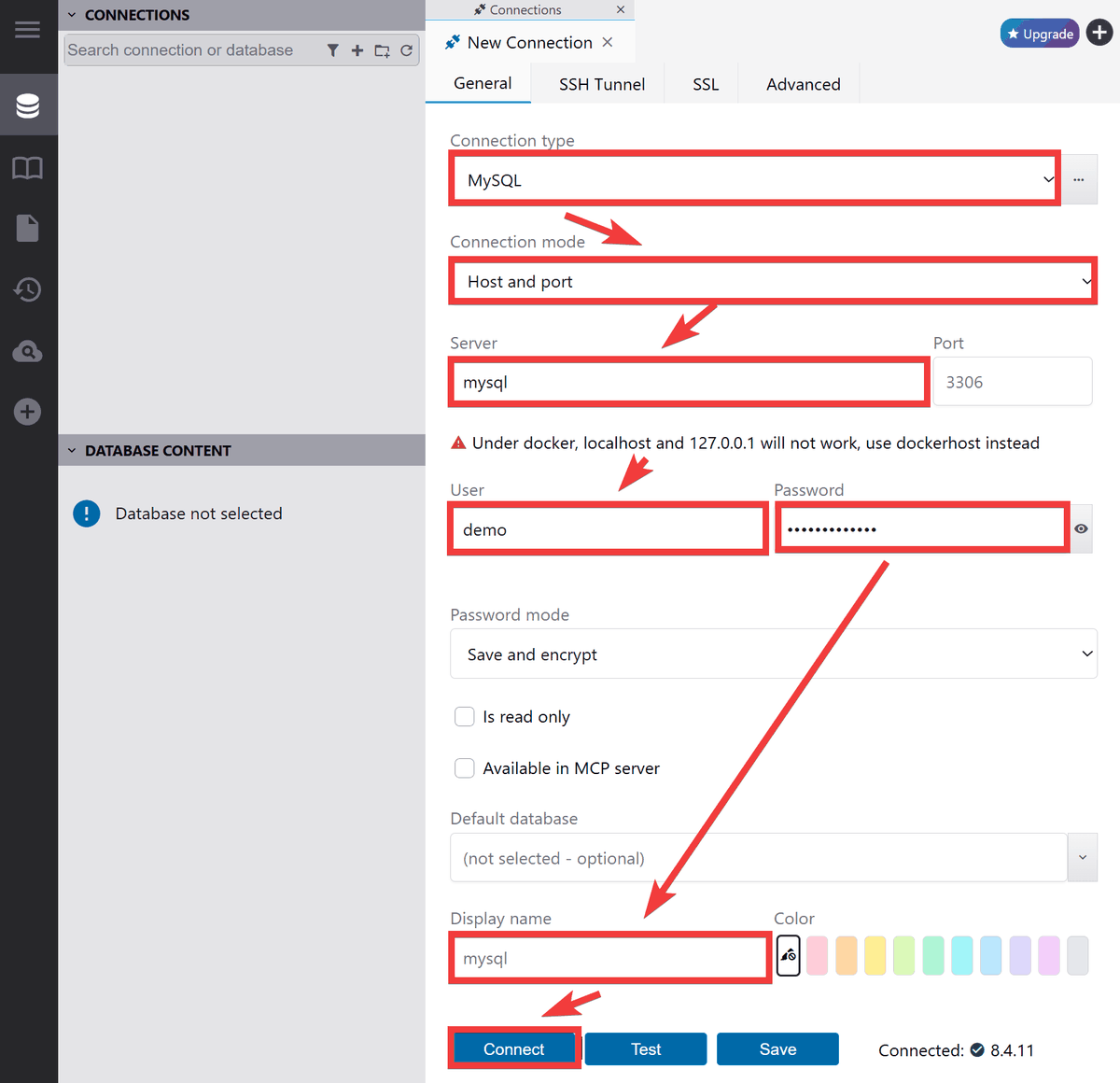Screen dimensions: 1120x1083
Task: Close the Connections tab group
Action: [621, 9]
